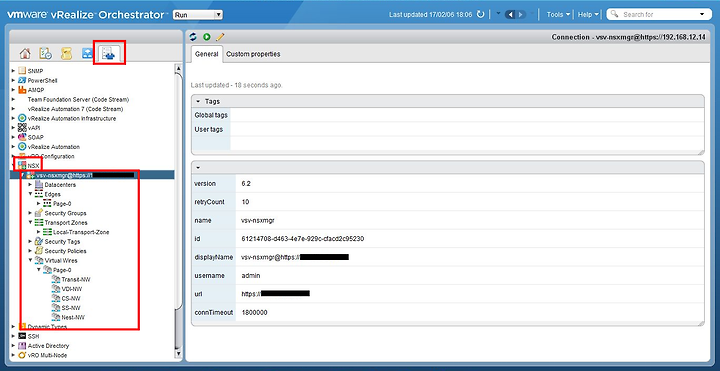Open the workflows view icon

[x=87, y=53]
